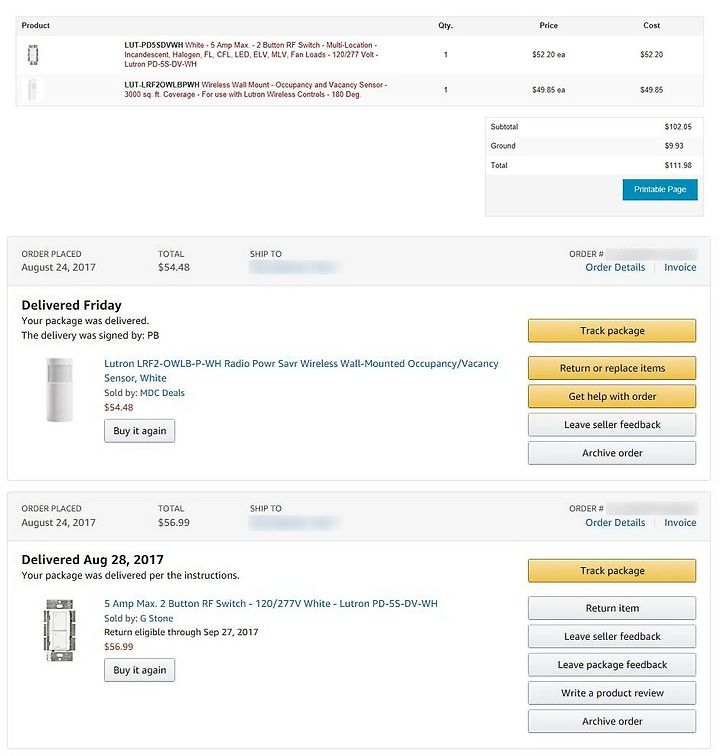Image resolution: width=720 pixels, height=756 pixels.
Task: Click the white occupancy sensor product image
Action: click(59, 390)
